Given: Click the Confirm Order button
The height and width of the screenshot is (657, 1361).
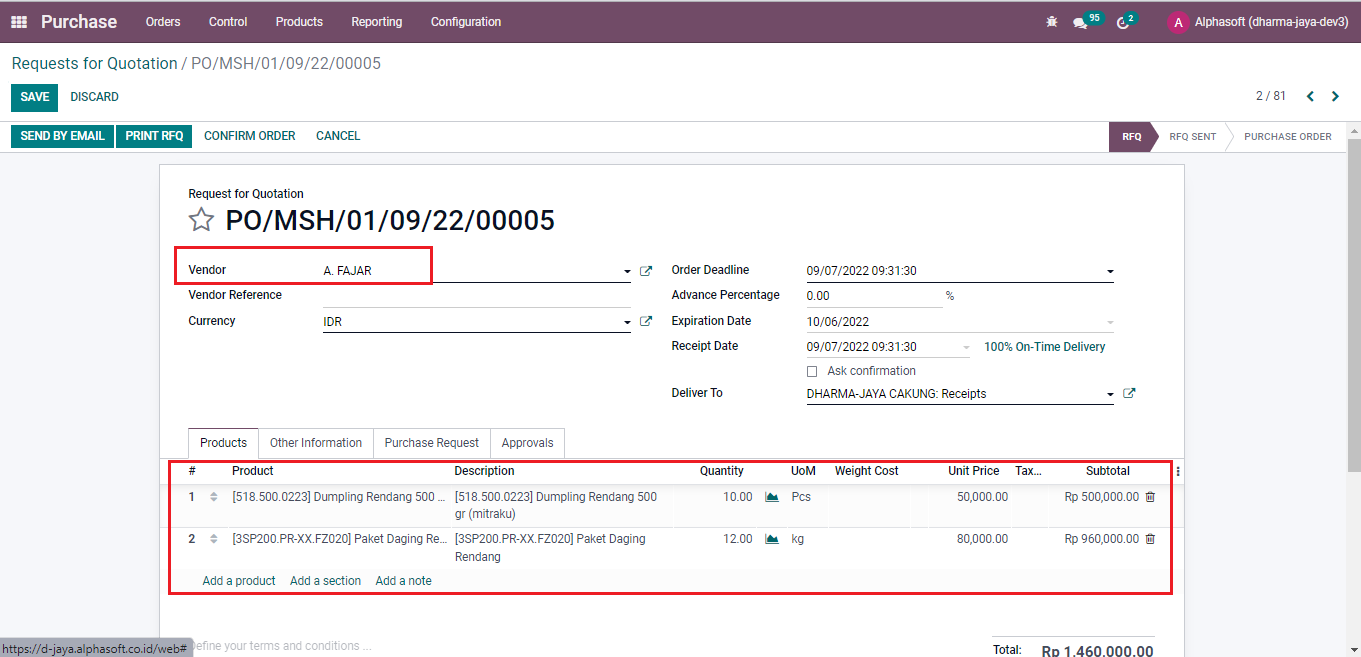Looking at the screenshot, I should pyautogui.click(x=249, y=136).
